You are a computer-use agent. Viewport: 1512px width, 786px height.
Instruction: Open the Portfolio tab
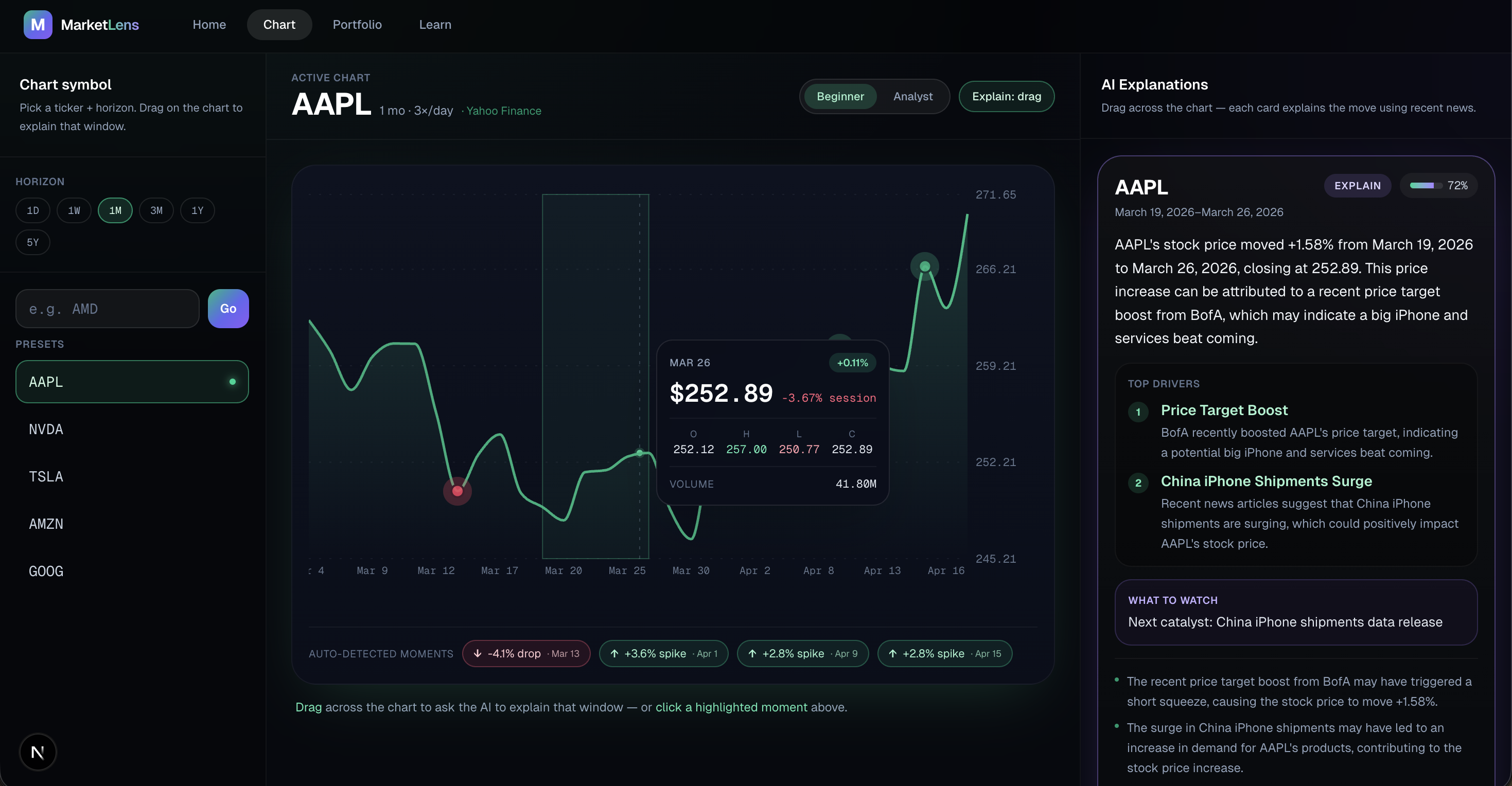tap(357, 25)
